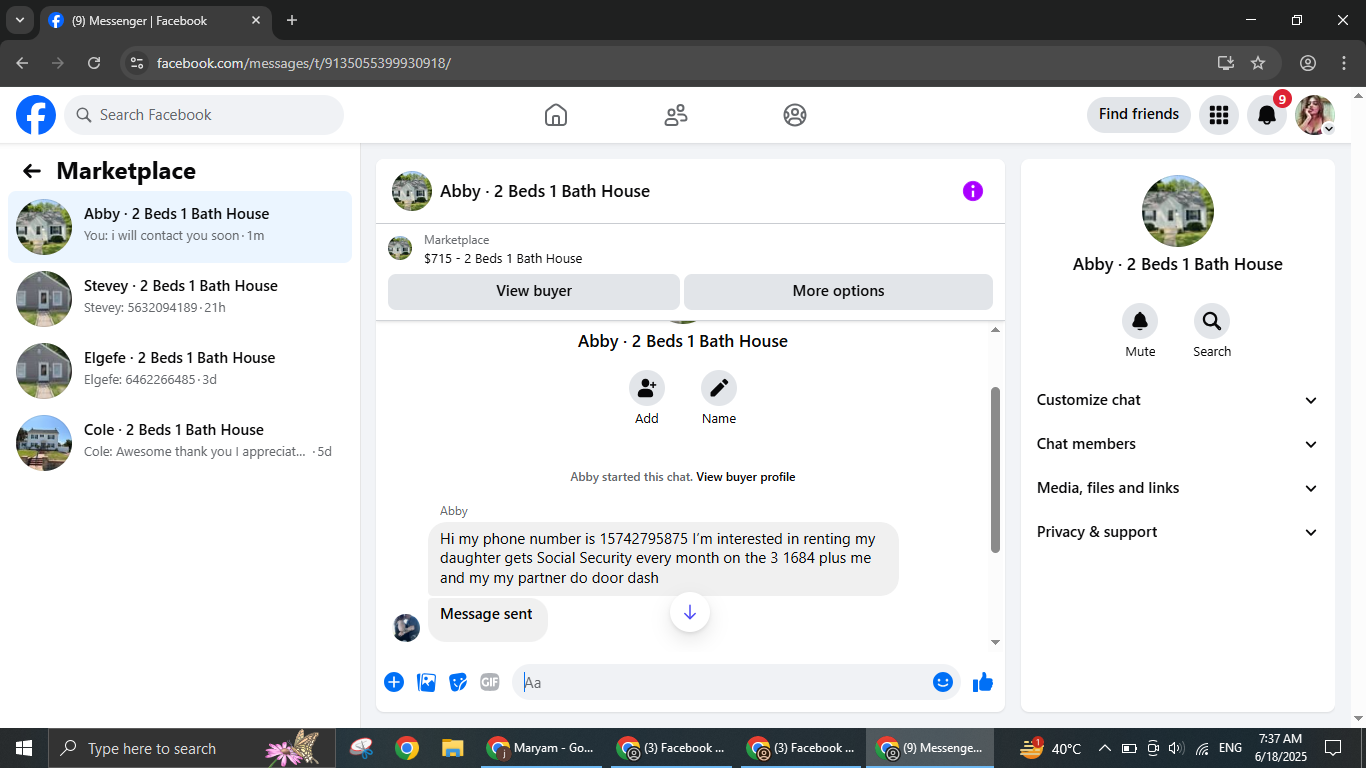Click the Find friends button
This screenshot has width=1366, height=768.
point(1139,115)
